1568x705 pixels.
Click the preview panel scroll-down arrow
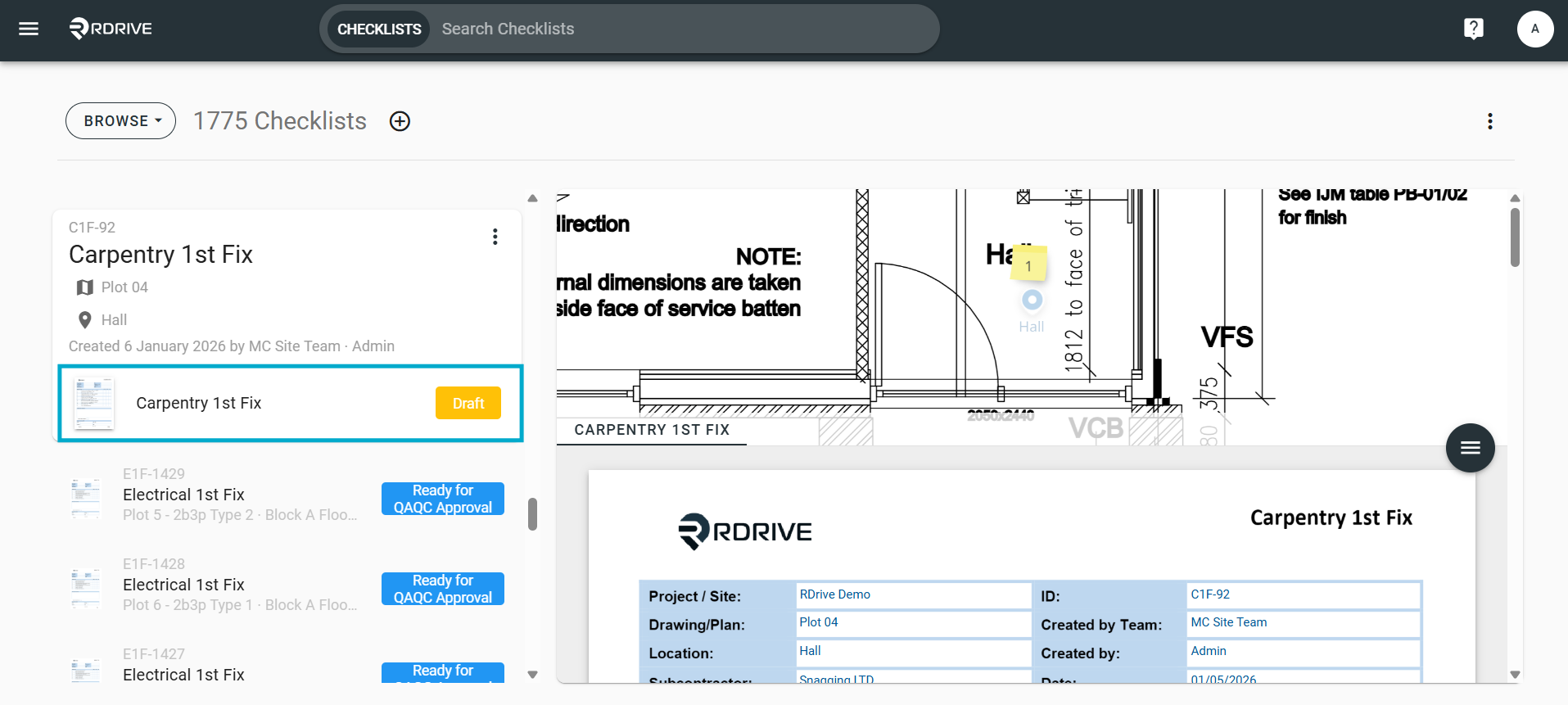pos(1515,675)
